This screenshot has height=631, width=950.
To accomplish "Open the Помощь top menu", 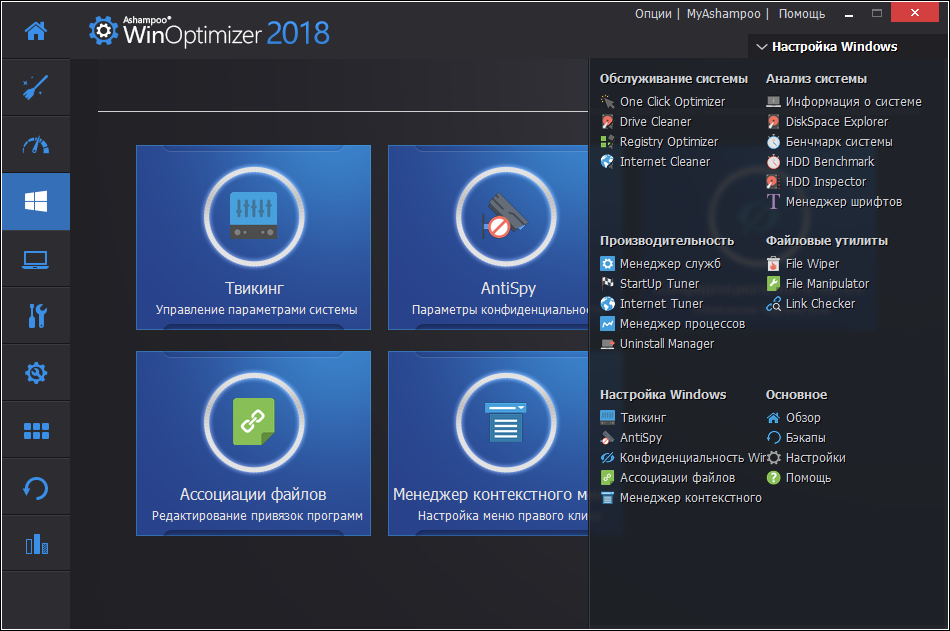I will click(x=802, y=13).
